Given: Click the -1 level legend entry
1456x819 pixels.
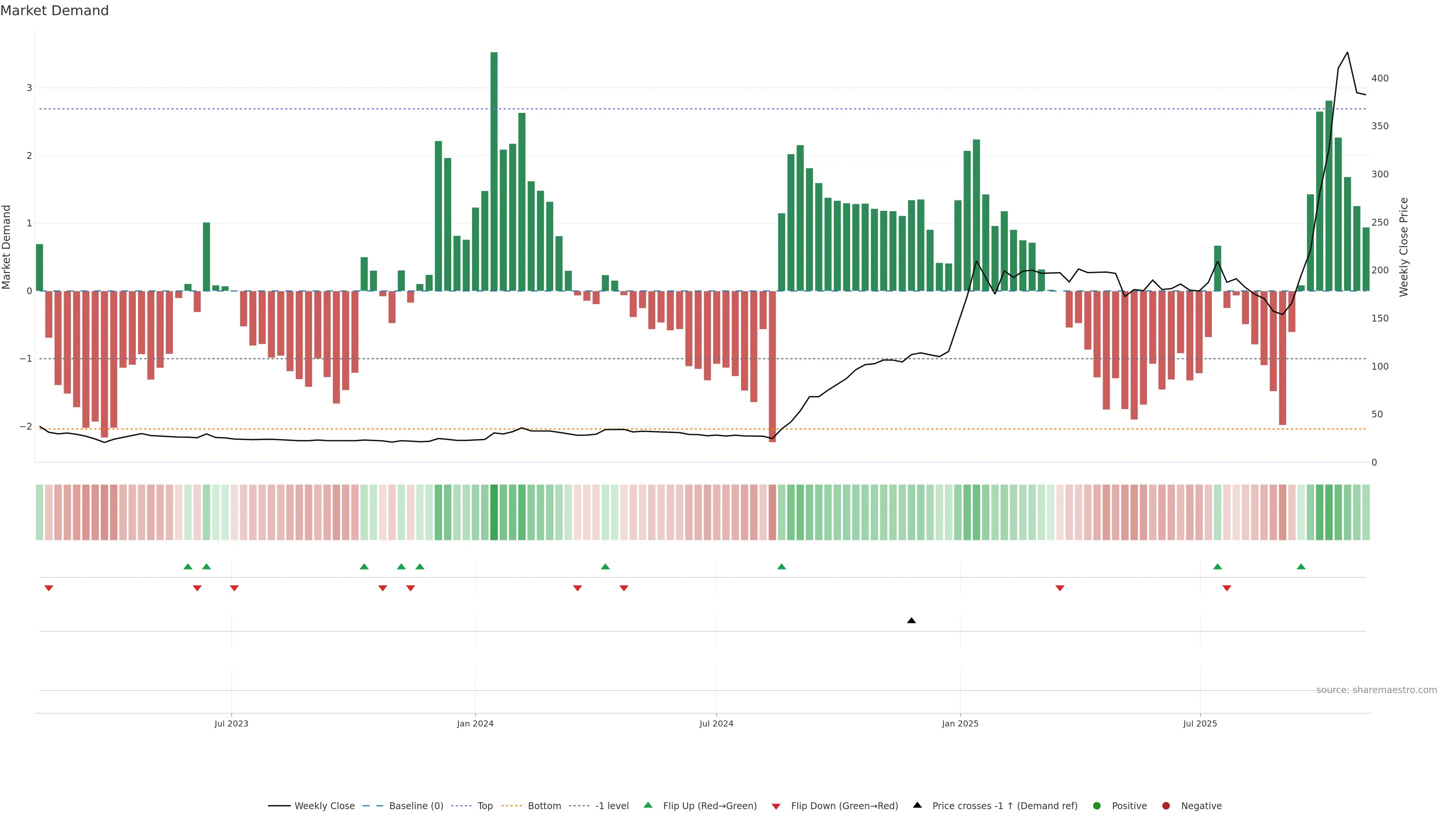Looking at the screenshot, I should pos(612,805).
